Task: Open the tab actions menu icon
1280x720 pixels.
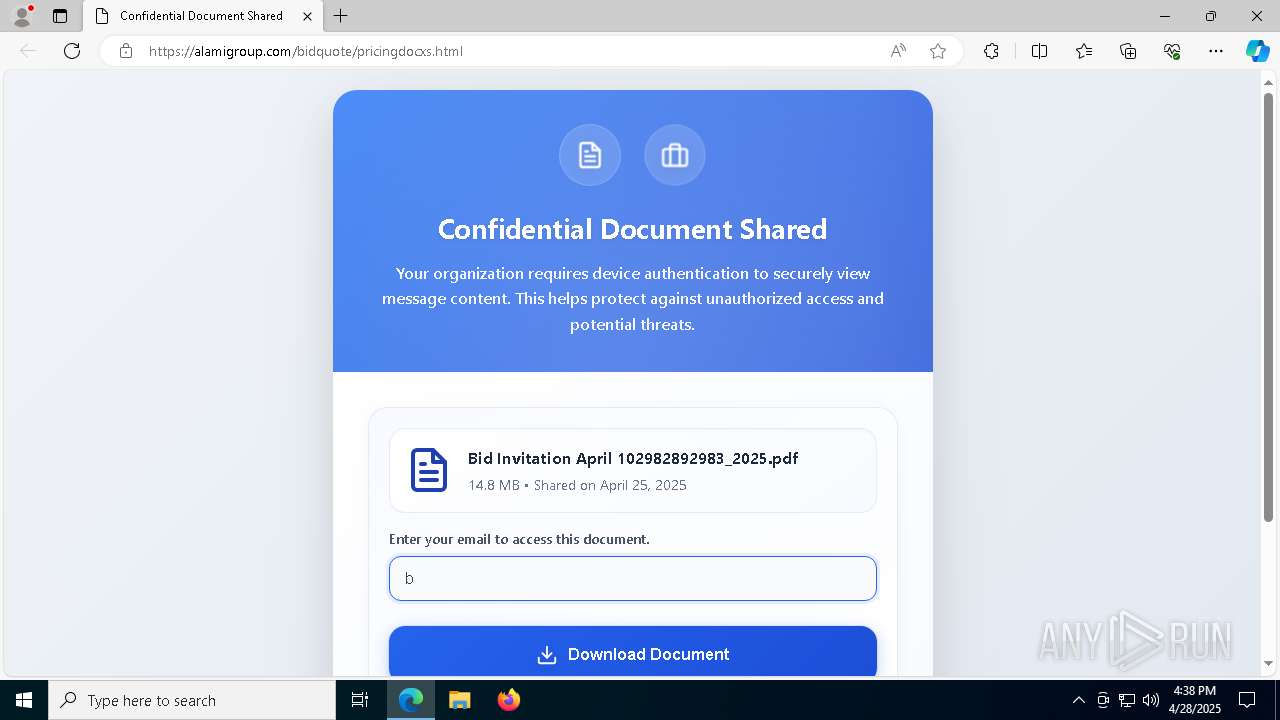Action: pyautogui.click(x=60, y=16)
